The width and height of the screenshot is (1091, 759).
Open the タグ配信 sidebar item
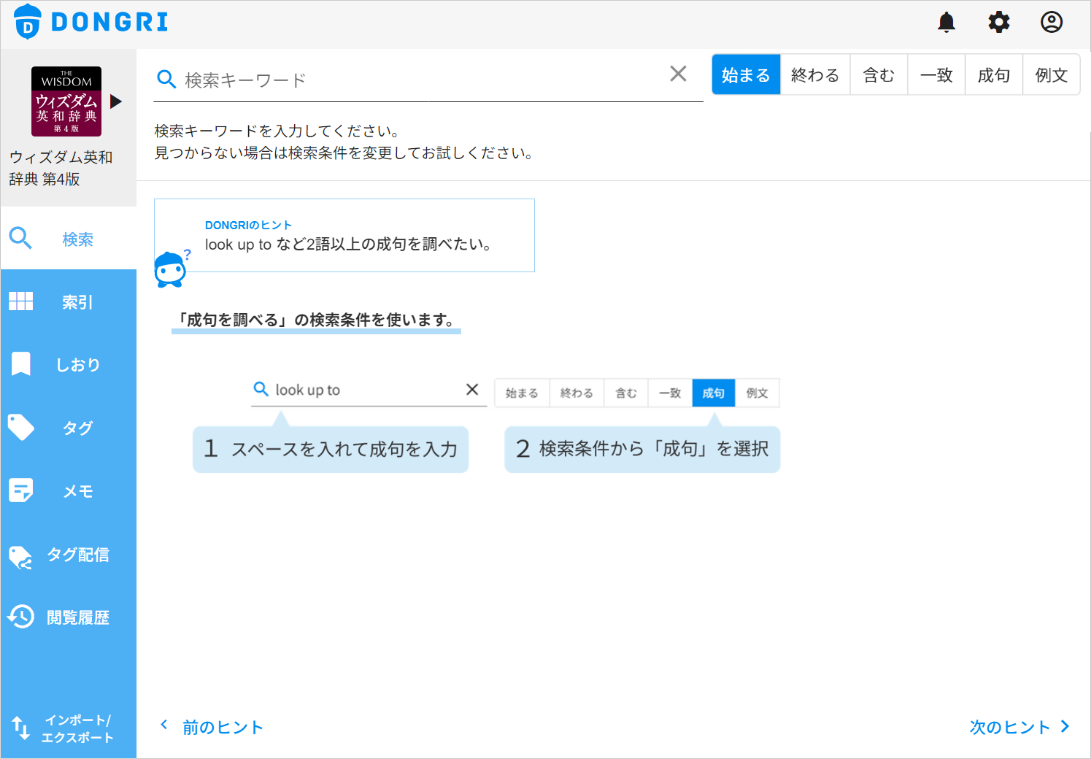pyautogui.click(x=68, y=554)
